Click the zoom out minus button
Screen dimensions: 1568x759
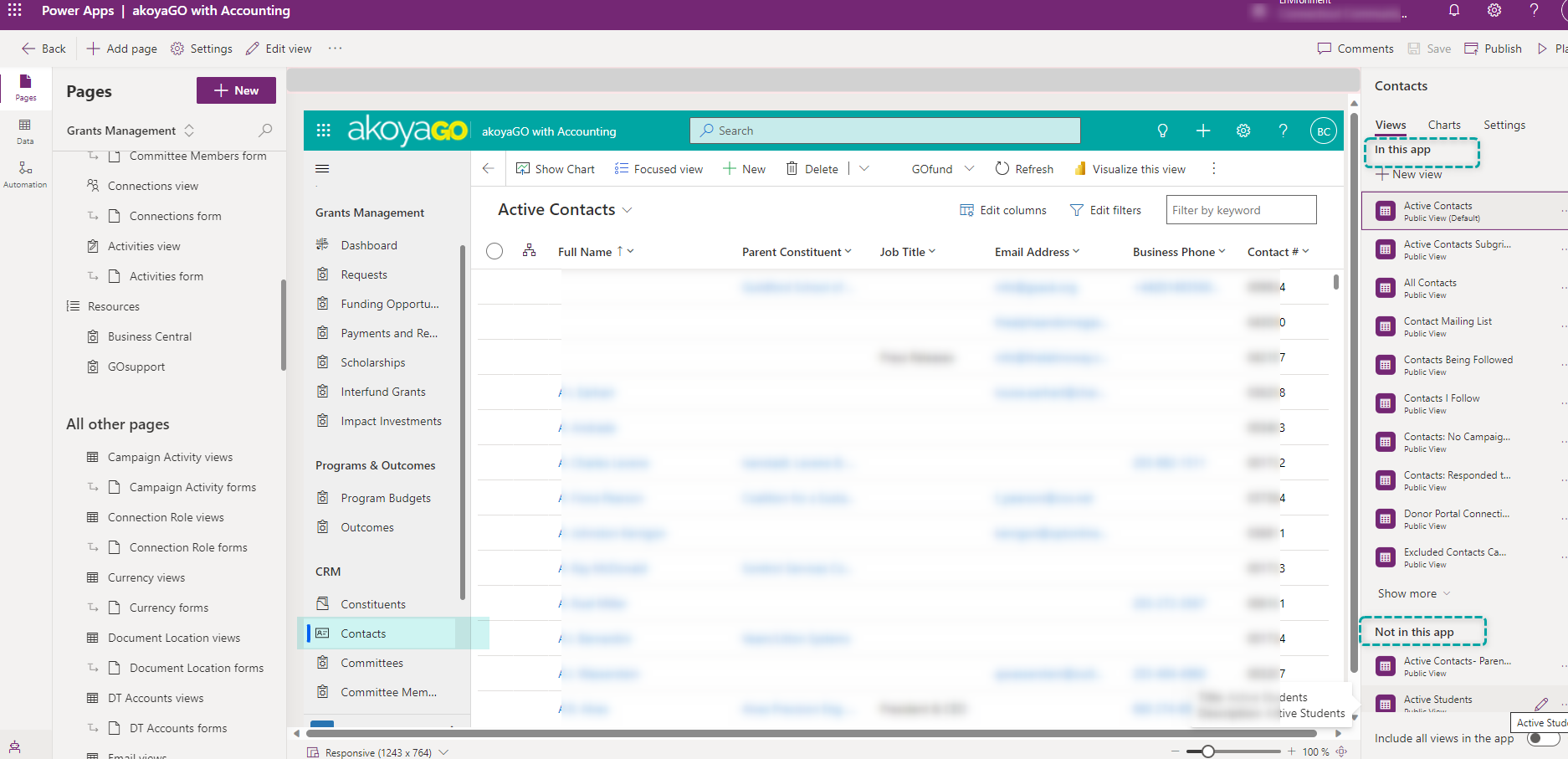click(1176, 751)
